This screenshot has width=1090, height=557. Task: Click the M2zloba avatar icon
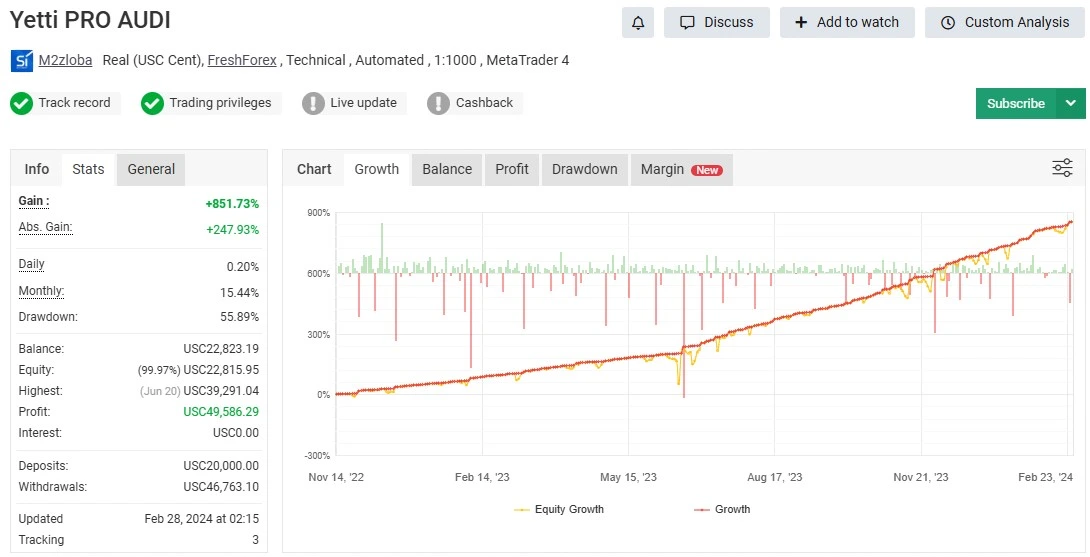point(22,61)
